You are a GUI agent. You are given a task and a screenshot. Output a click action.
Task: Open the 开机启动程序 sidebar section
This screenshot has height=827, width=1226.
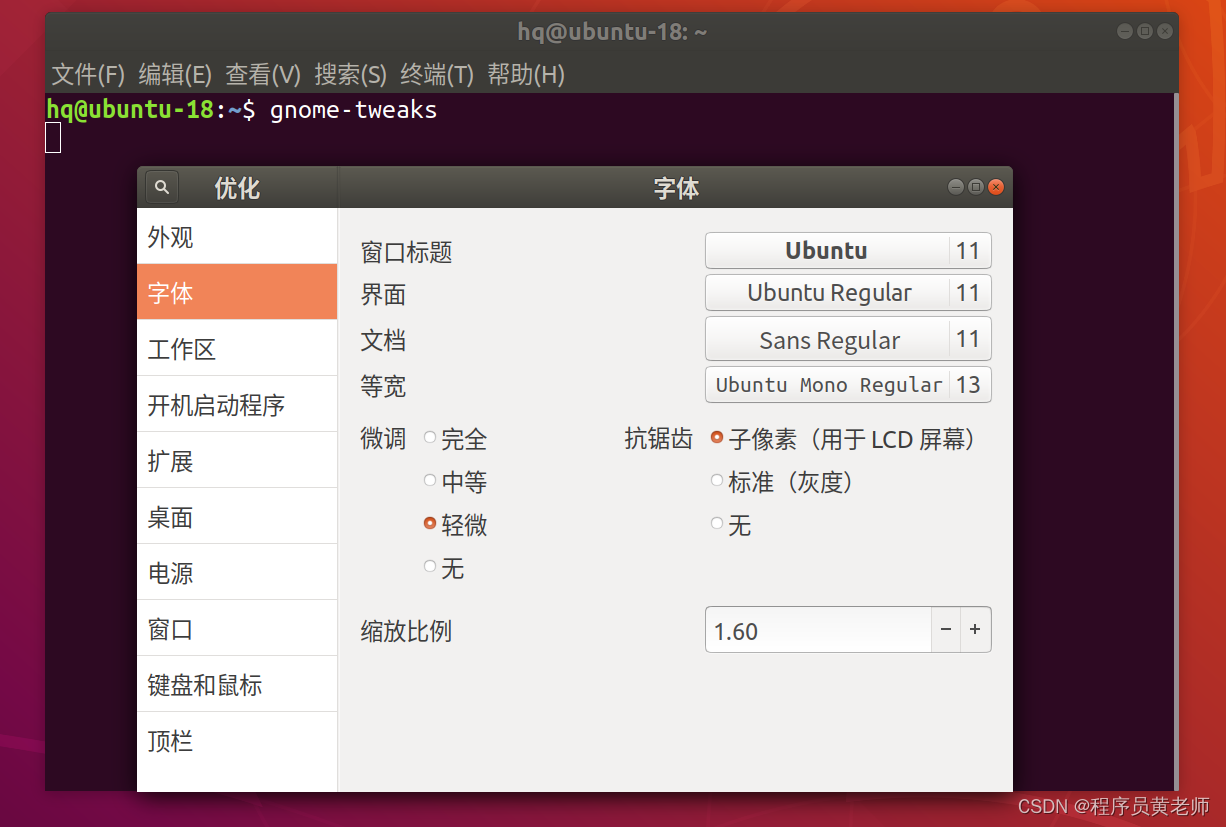pos(237,405)
